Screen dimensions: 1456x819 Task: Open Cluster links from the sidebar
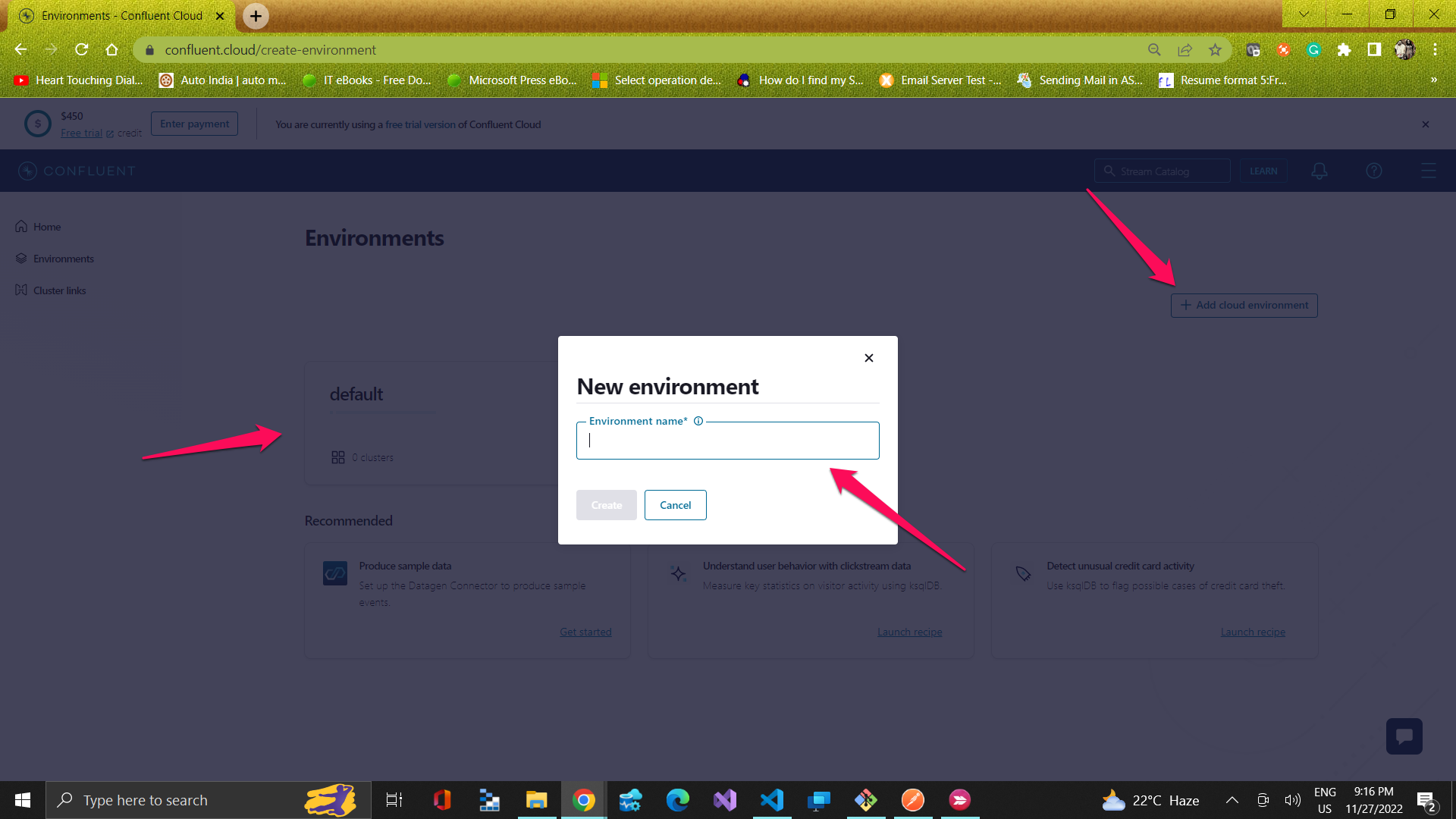[58, 290]
